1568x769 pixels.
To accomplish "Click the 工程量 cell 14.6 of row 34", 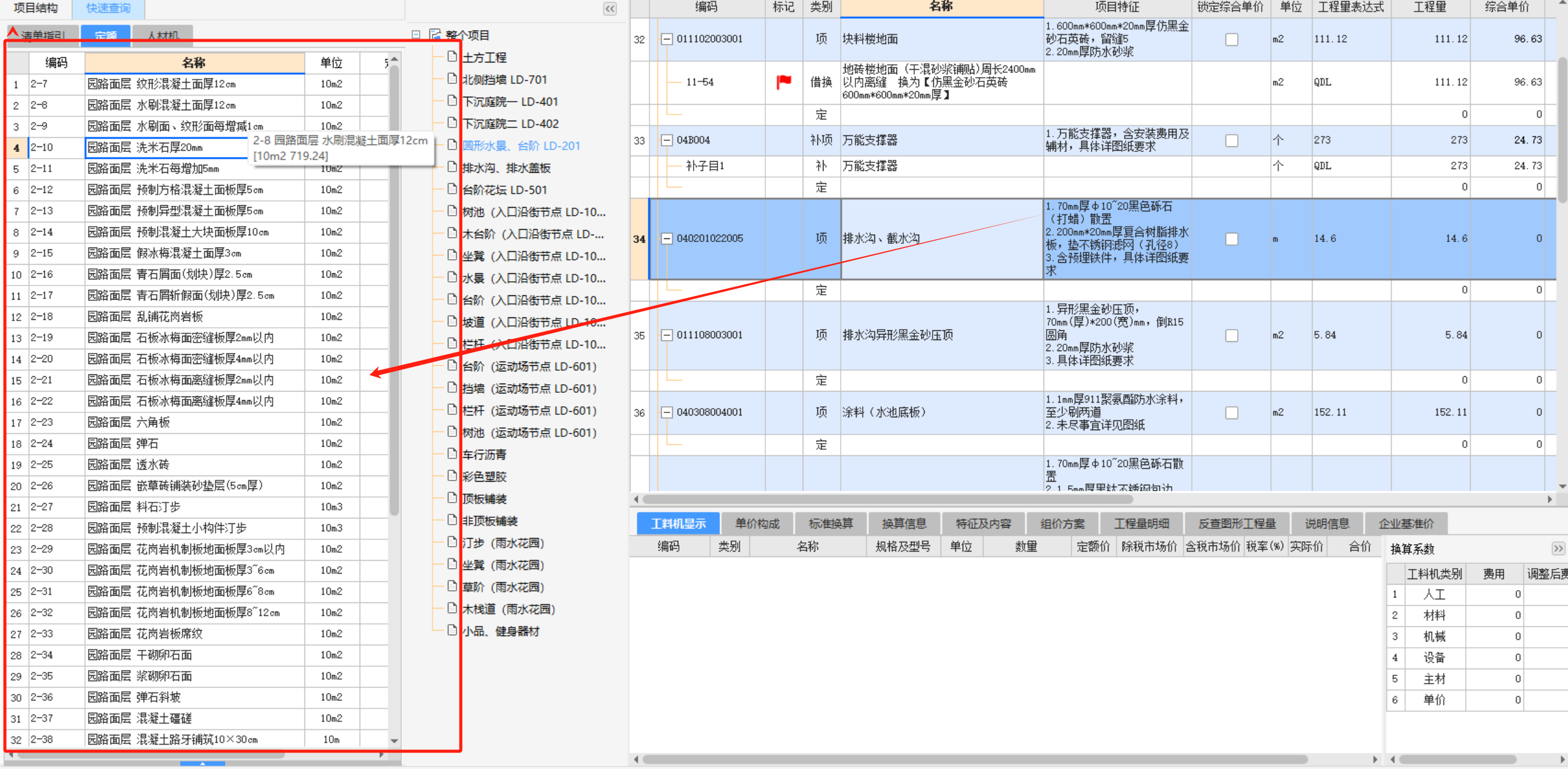I will pos(1430,239).
